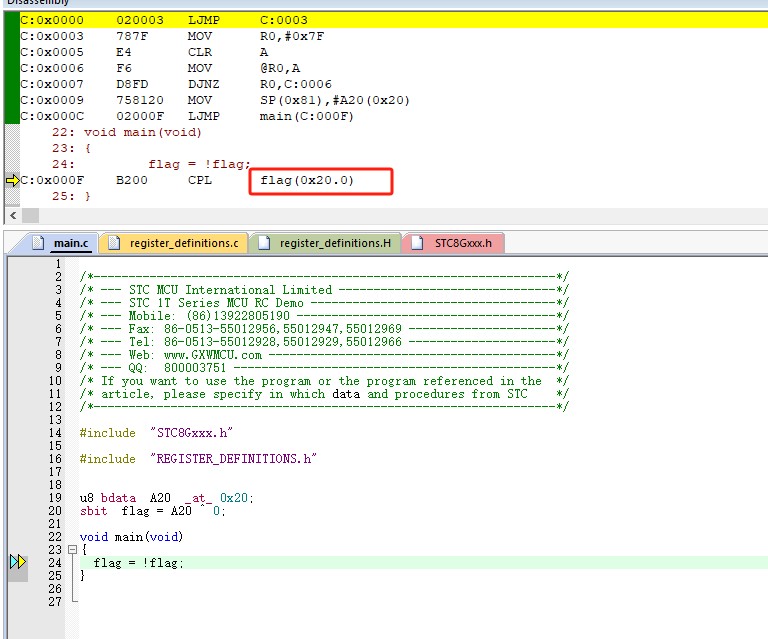Click the Mobile: (86)13922805190 comment line

point(324,315)
